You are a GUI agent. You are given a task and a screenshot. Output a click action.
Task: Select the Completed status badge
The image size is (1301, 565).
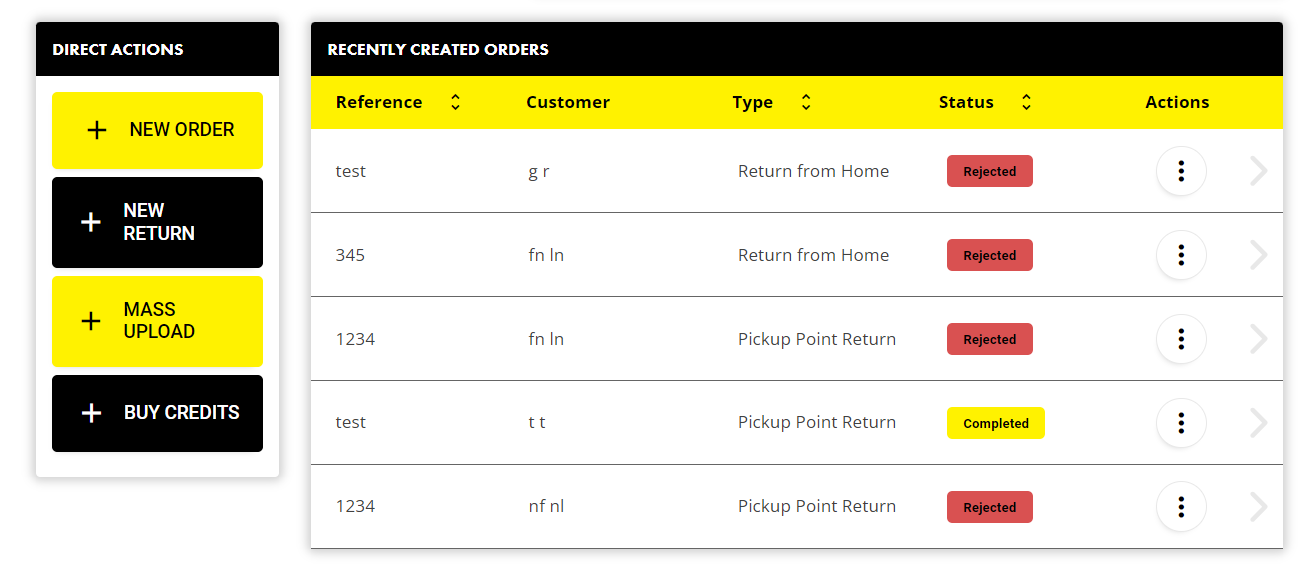[x=995, y=423]
